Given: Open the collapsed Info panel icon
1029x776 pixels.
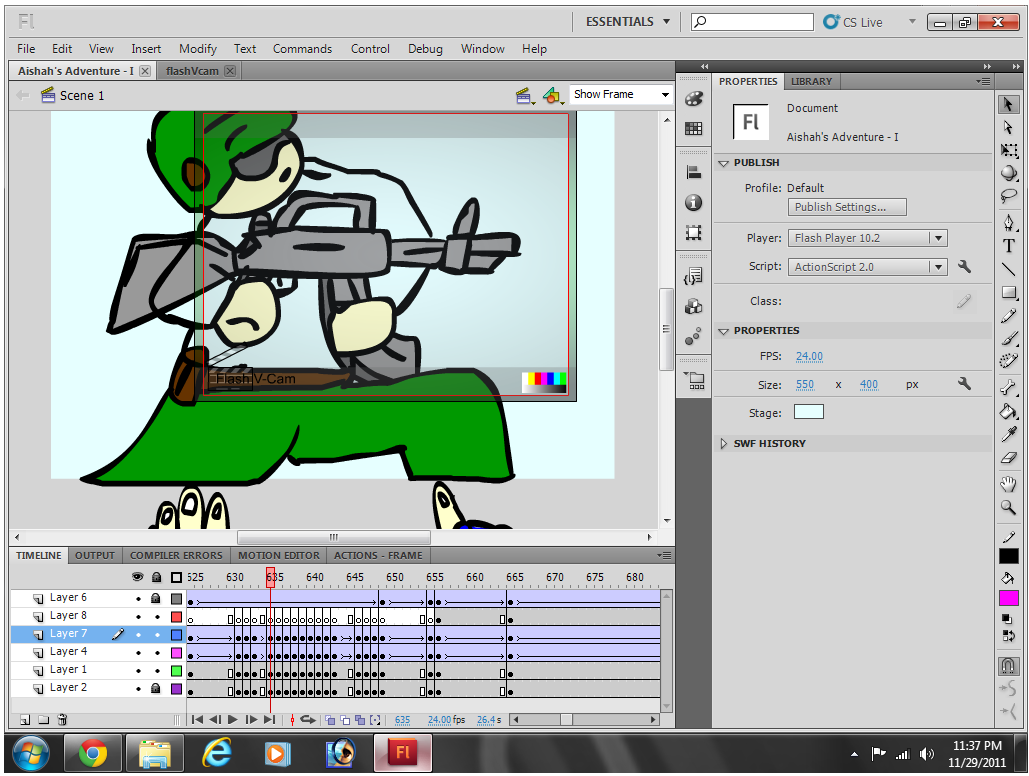Looking at the screenshot, I should (694, 203).
